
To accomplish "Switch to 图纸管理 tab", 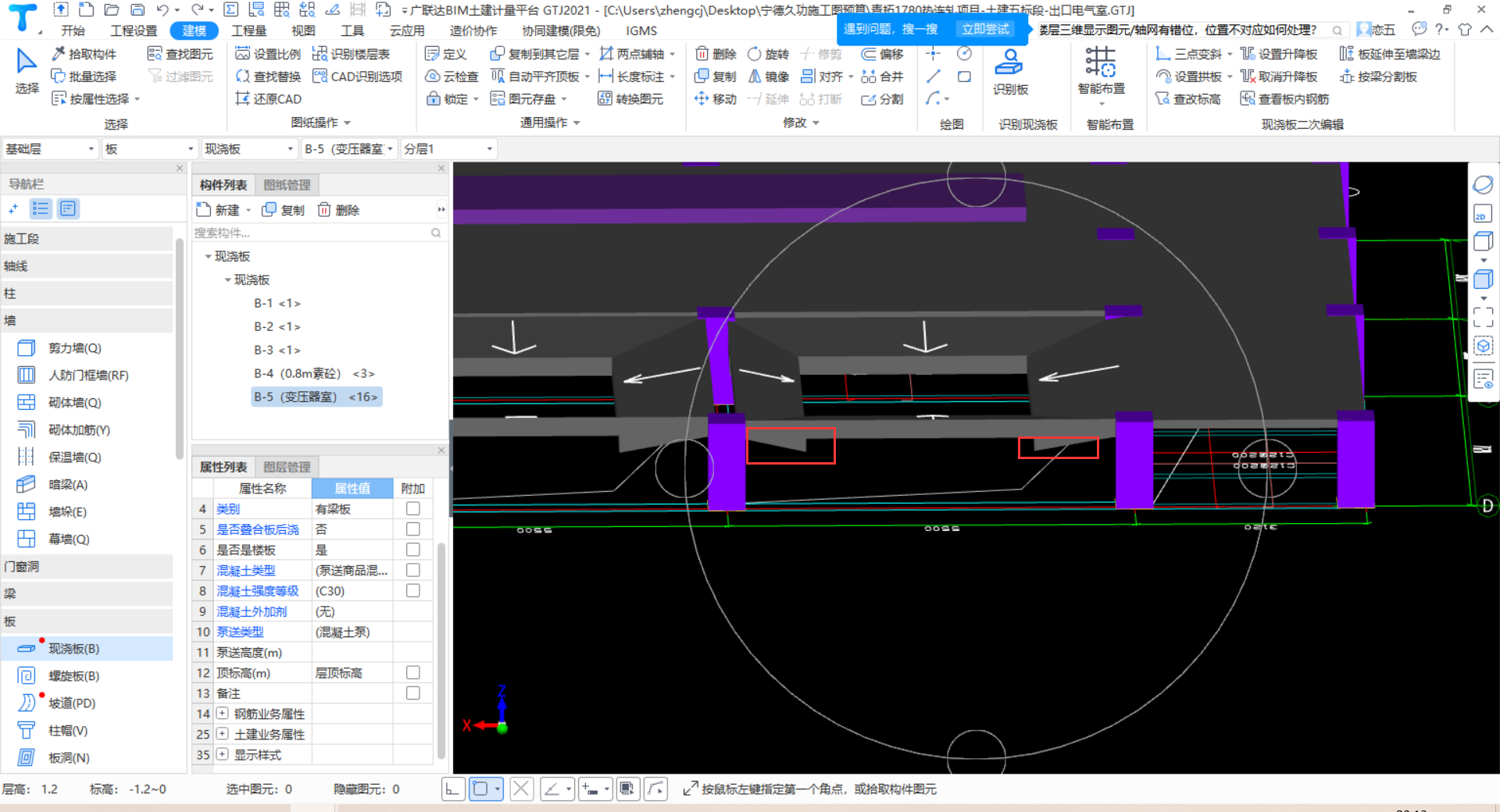I will click(x=287, y=185).
